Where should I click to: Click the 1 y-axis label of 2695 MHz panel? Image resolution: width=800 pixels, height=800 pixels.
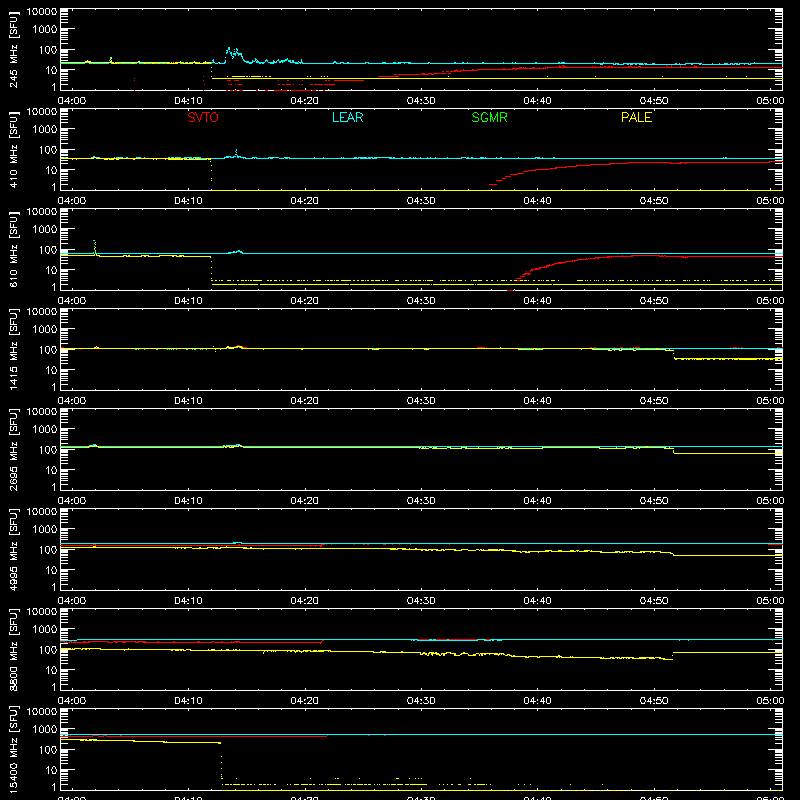(x=54, y=487)
